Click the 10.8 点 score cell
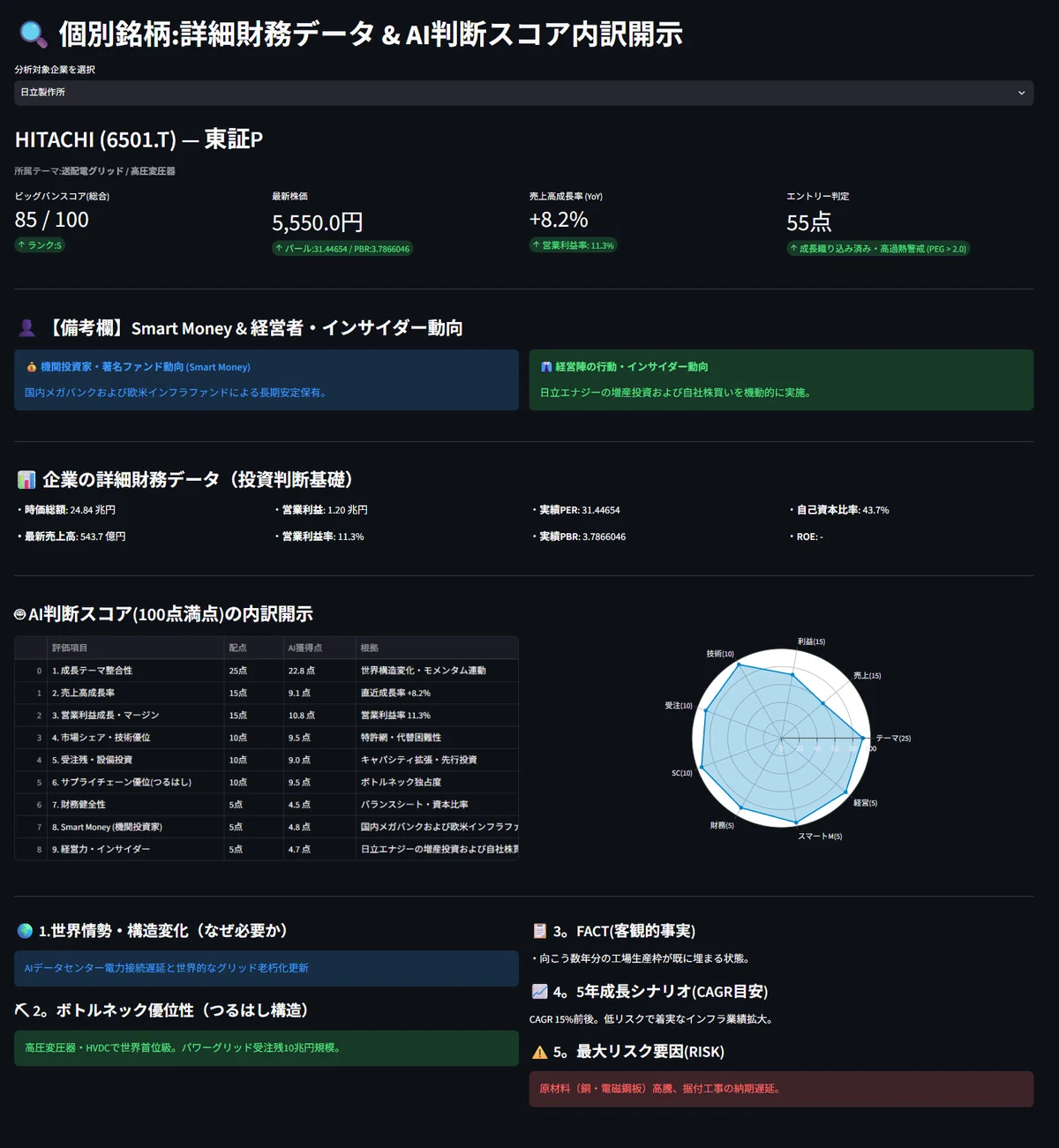 pyautogui.click(x=319, y=715)
